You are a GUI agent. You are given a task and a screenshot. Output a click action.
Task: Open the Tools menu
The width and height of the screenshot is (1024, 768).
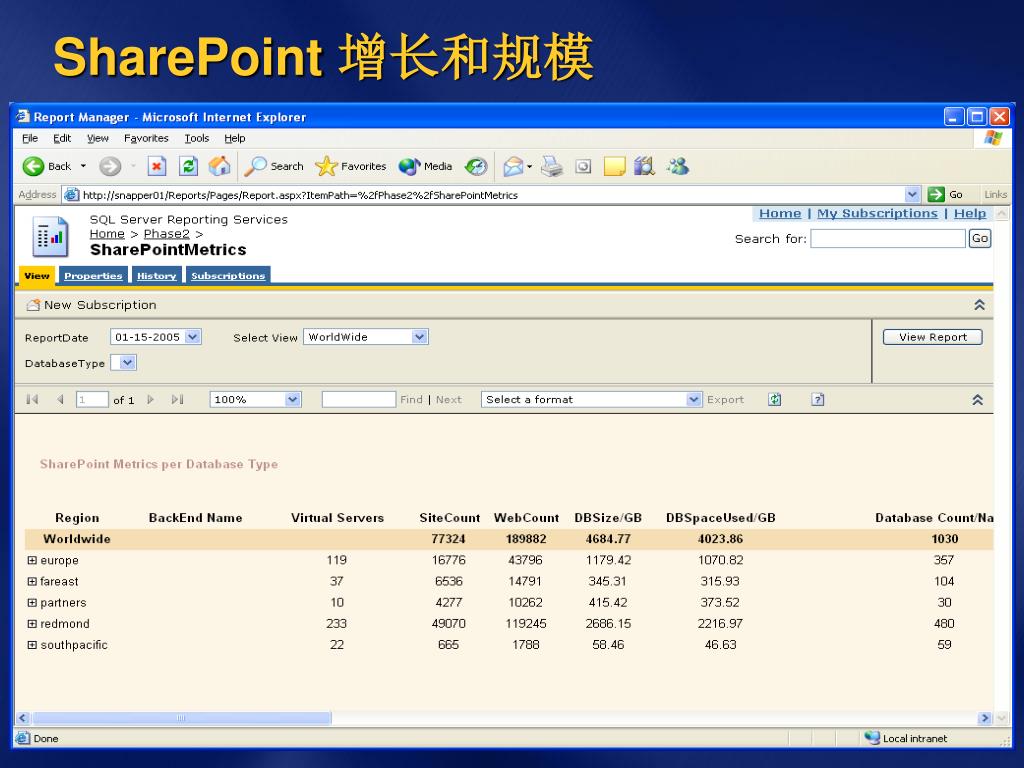point(197,138)
